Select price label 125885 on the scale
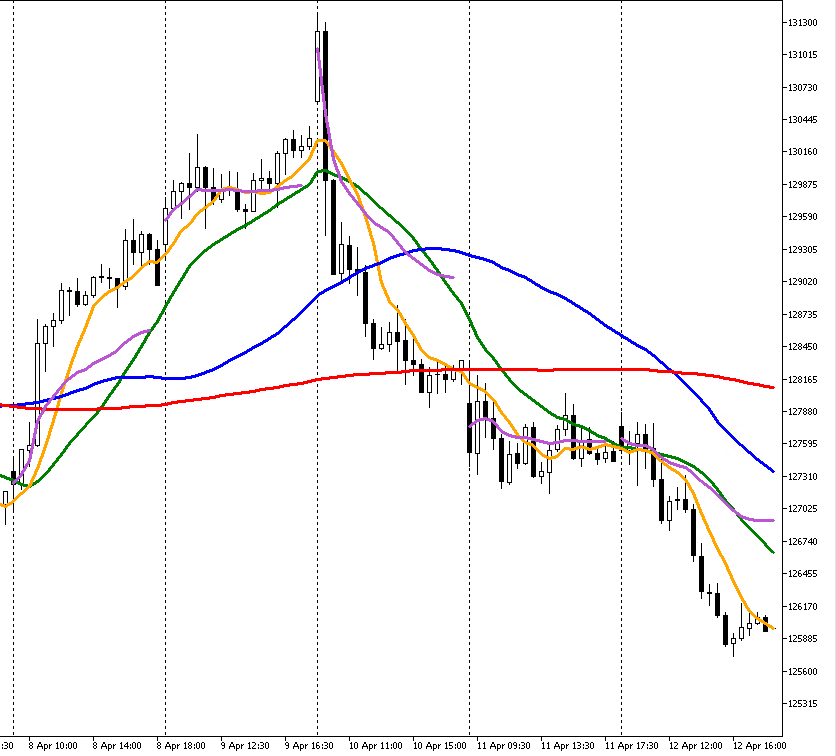 802,639
